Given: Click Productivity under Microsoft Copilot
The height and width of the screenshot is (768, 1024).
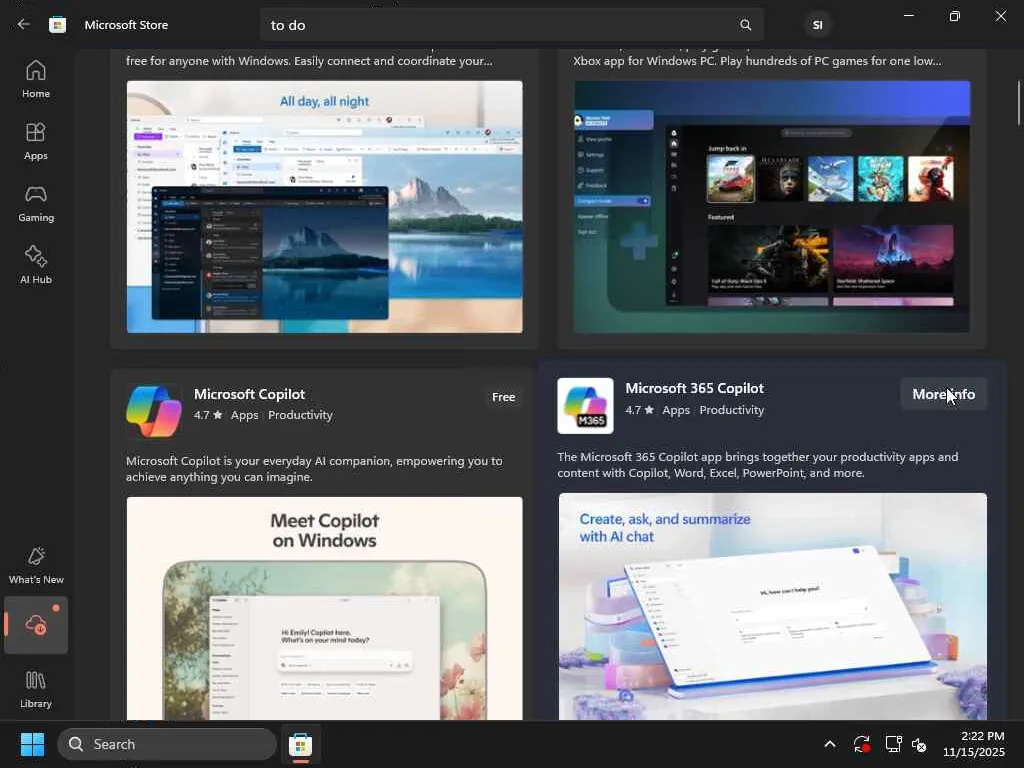Looking at the screenshot, I should (x=300, y=415).
